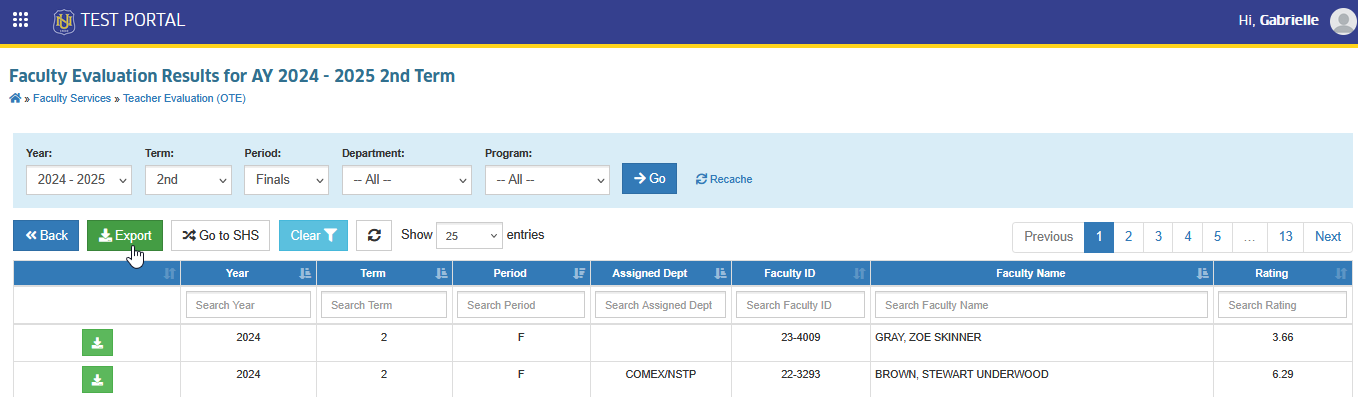Change the Show entries count dropdown
Screen dimensions: 1358x397
pyautogui.click(x=470, y=236)
